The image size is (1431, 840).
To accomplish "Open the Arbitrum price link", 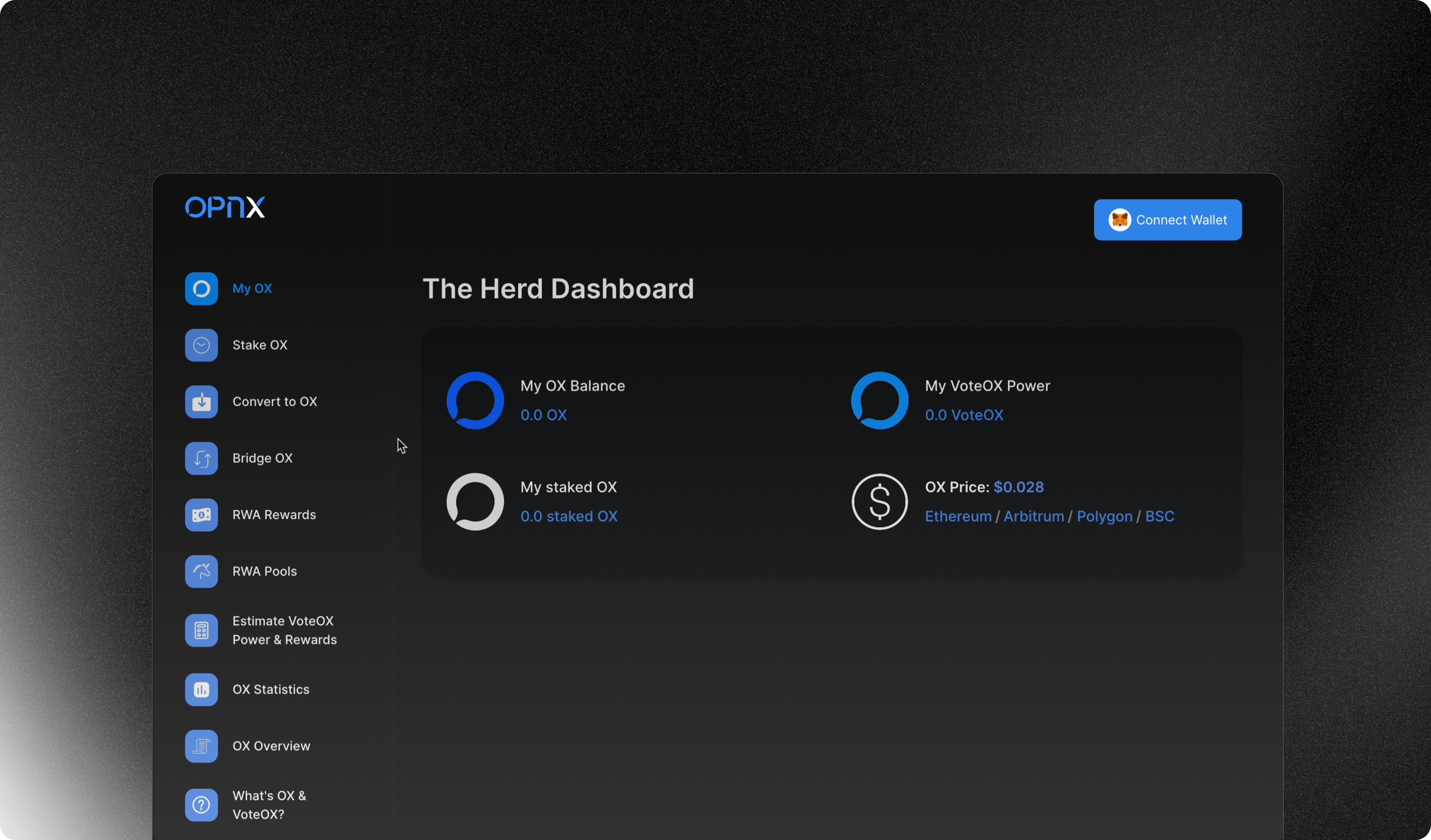I will (1033, 516).
